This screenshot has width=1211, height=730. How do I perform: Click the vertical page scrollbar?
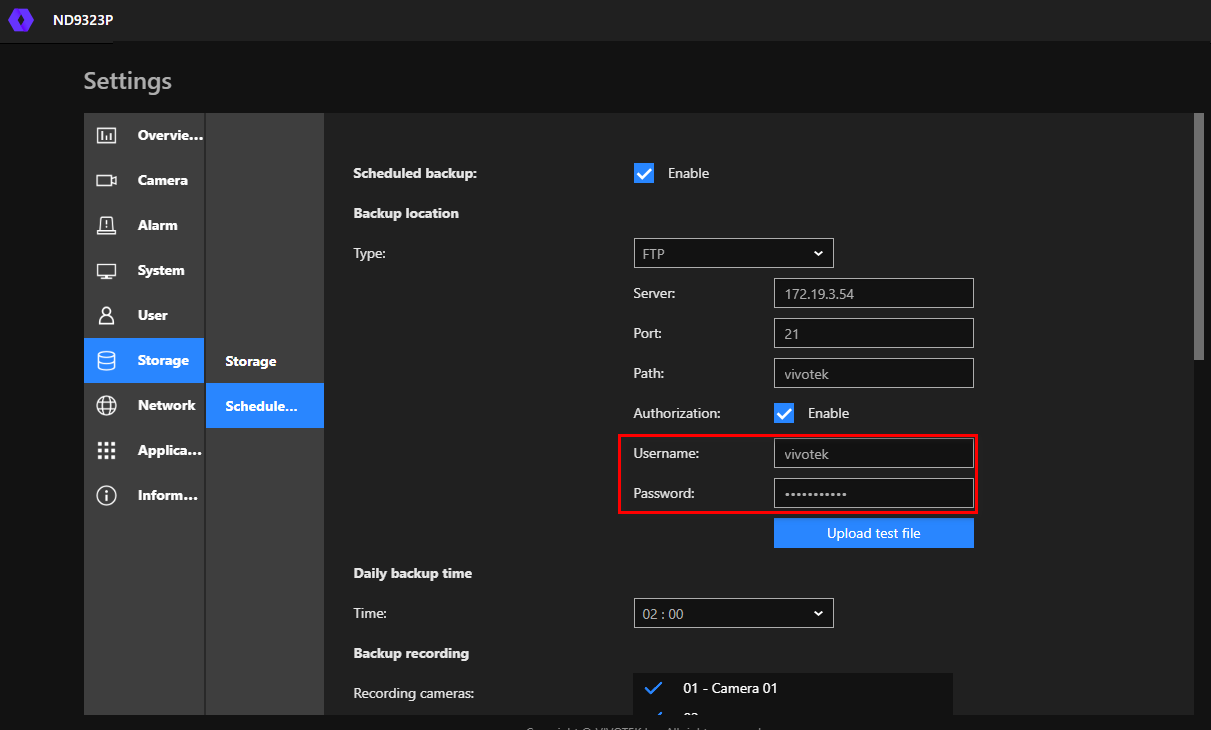click(1198, 237)
